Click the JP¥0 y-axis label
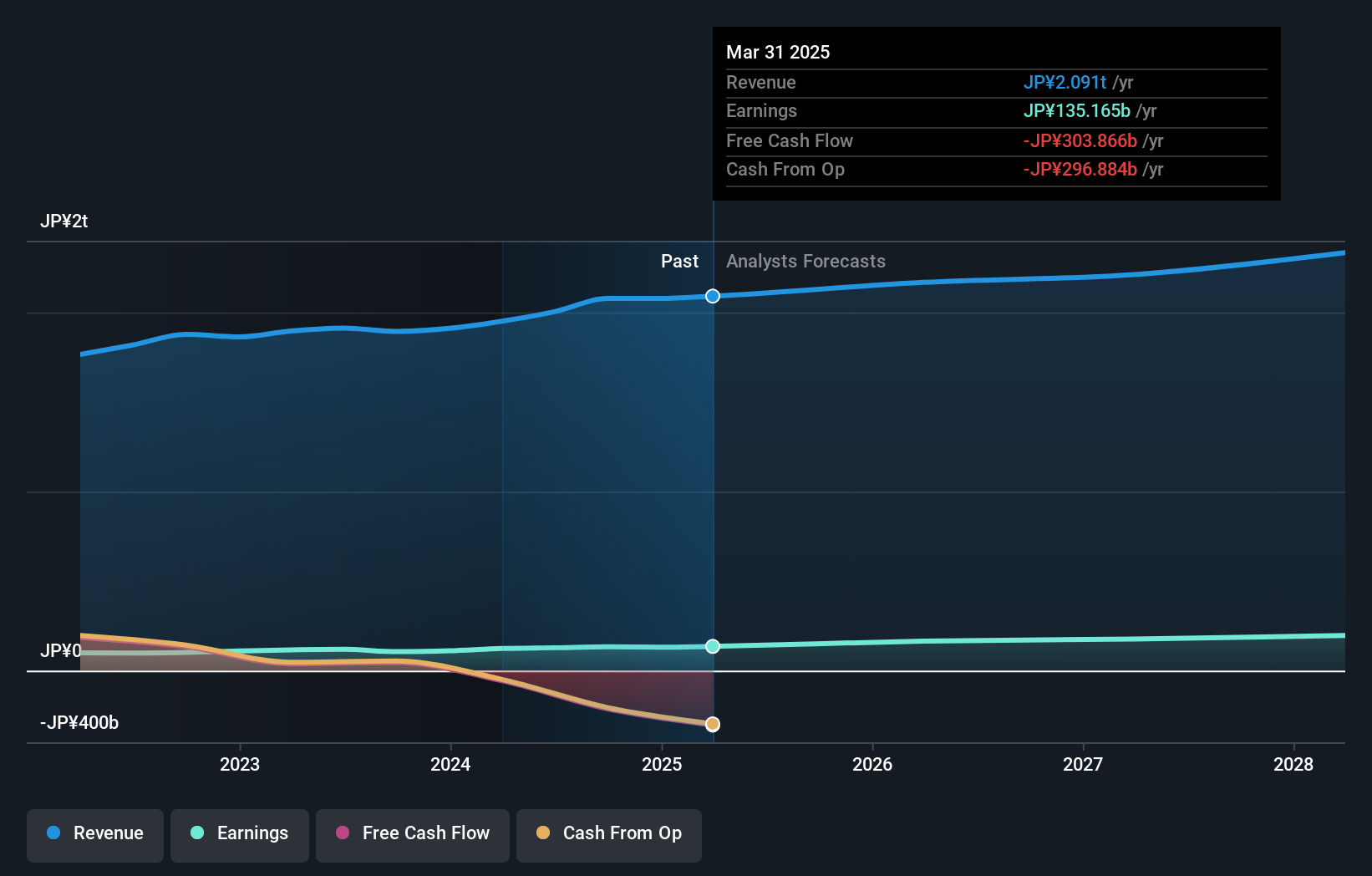Image resolution: width=1372 pixels, height=876 pixels. 61,650
